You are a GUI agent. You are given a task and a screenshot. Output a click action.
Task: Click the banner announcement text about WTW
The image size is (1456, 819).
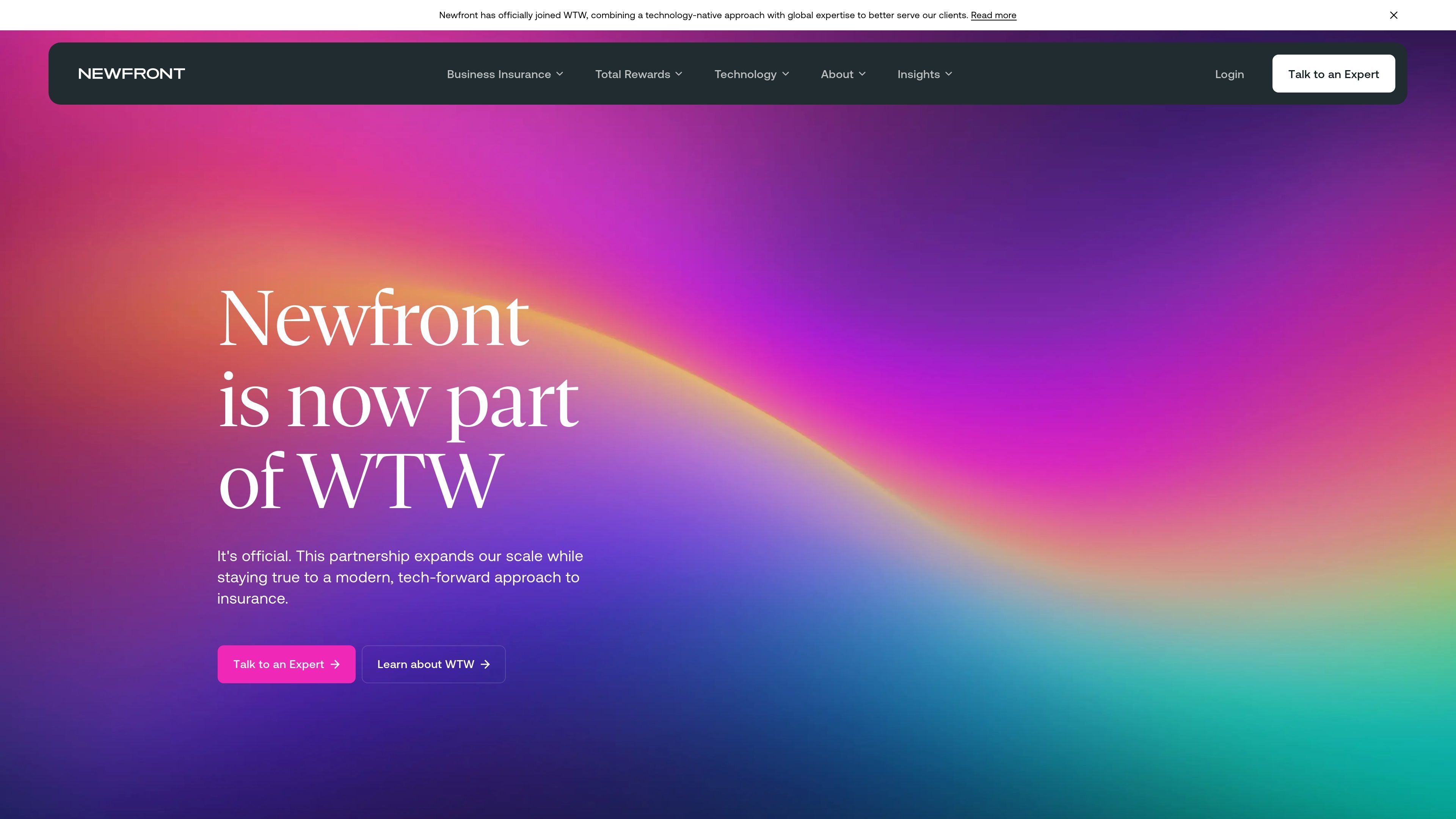point(704,15)
